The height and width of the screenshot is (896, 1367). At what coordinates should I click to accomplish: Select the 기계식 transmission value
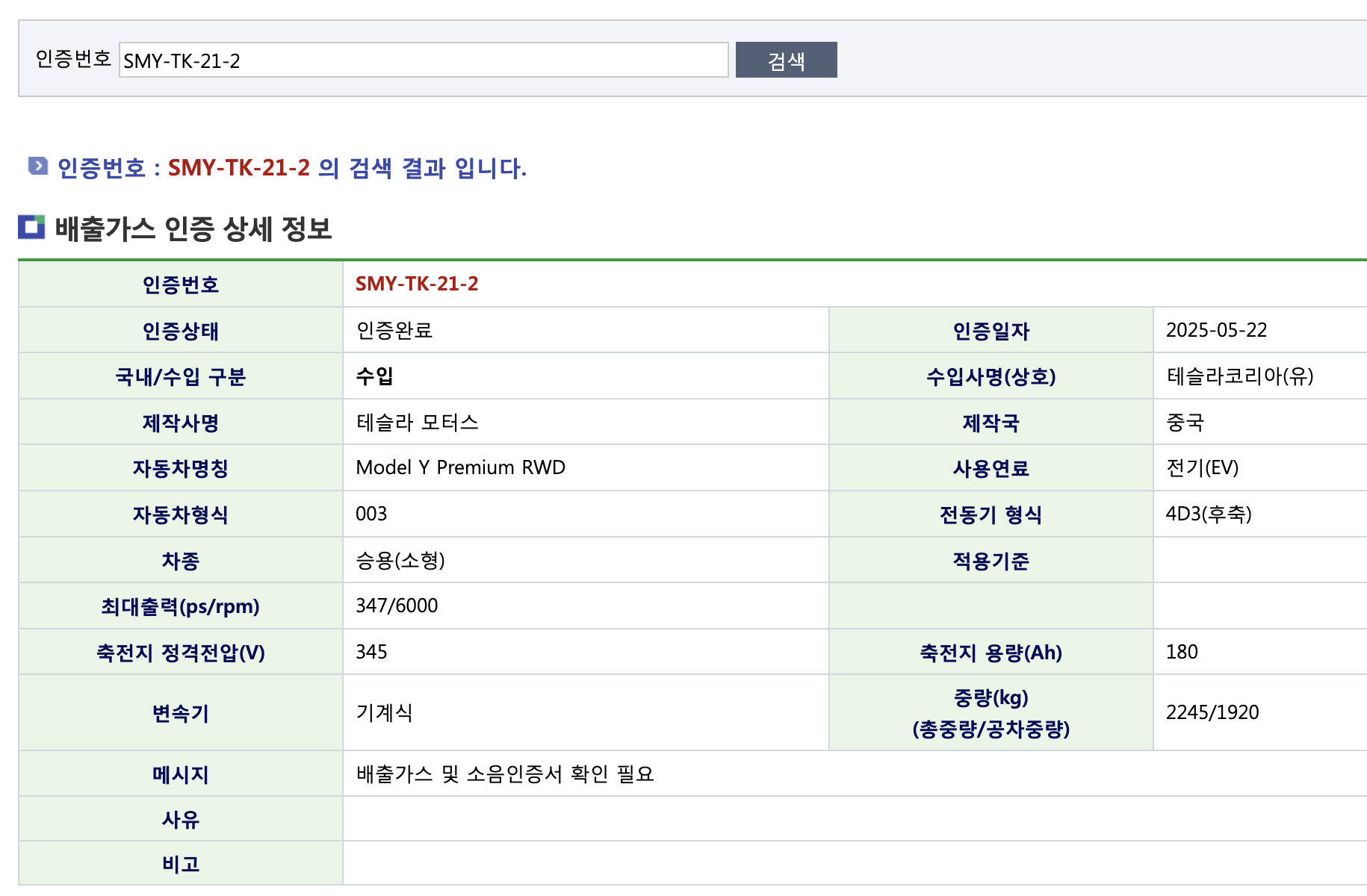tap(385, 712)
